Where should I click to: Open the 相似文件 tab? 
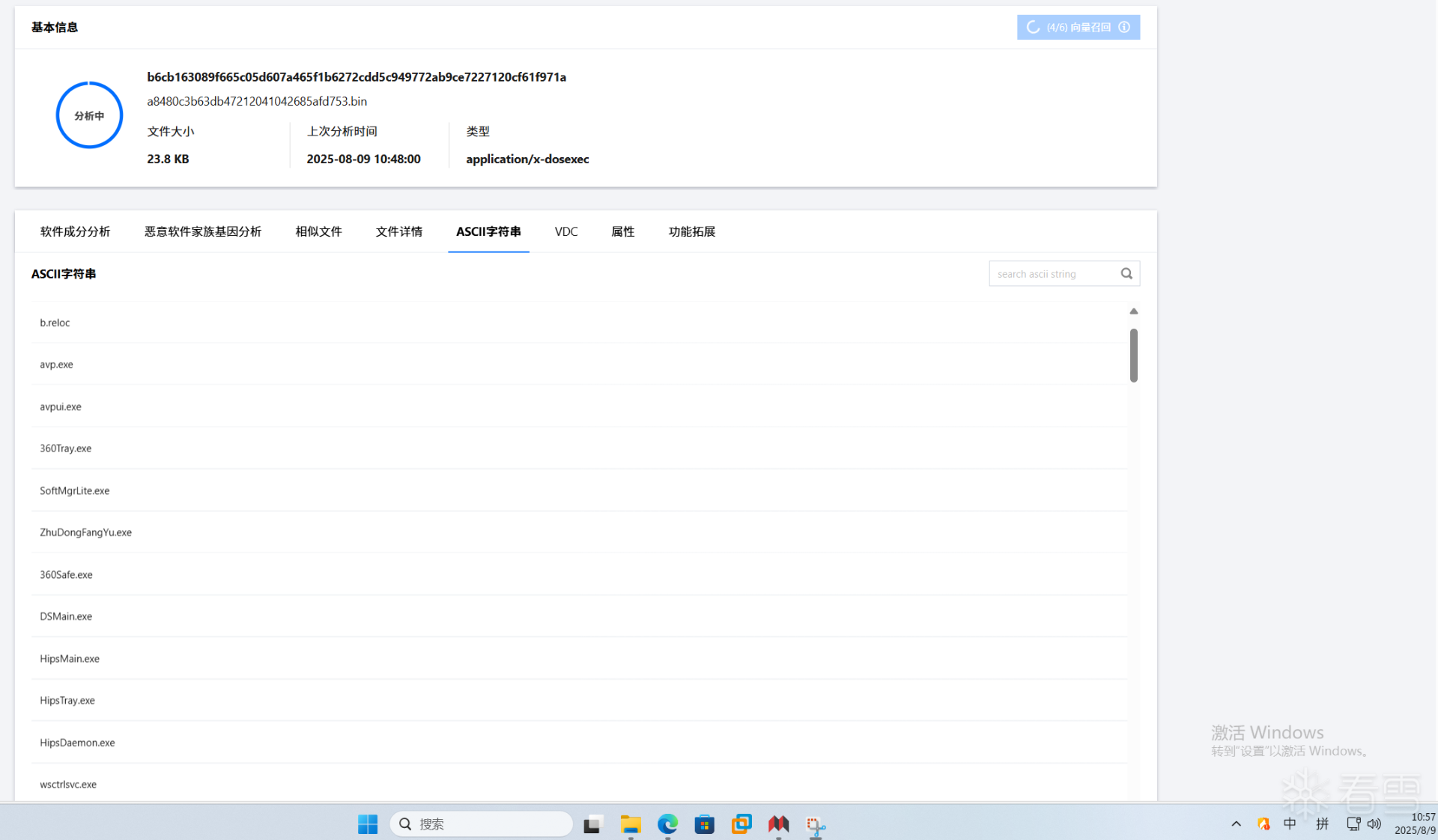point(318,232)
